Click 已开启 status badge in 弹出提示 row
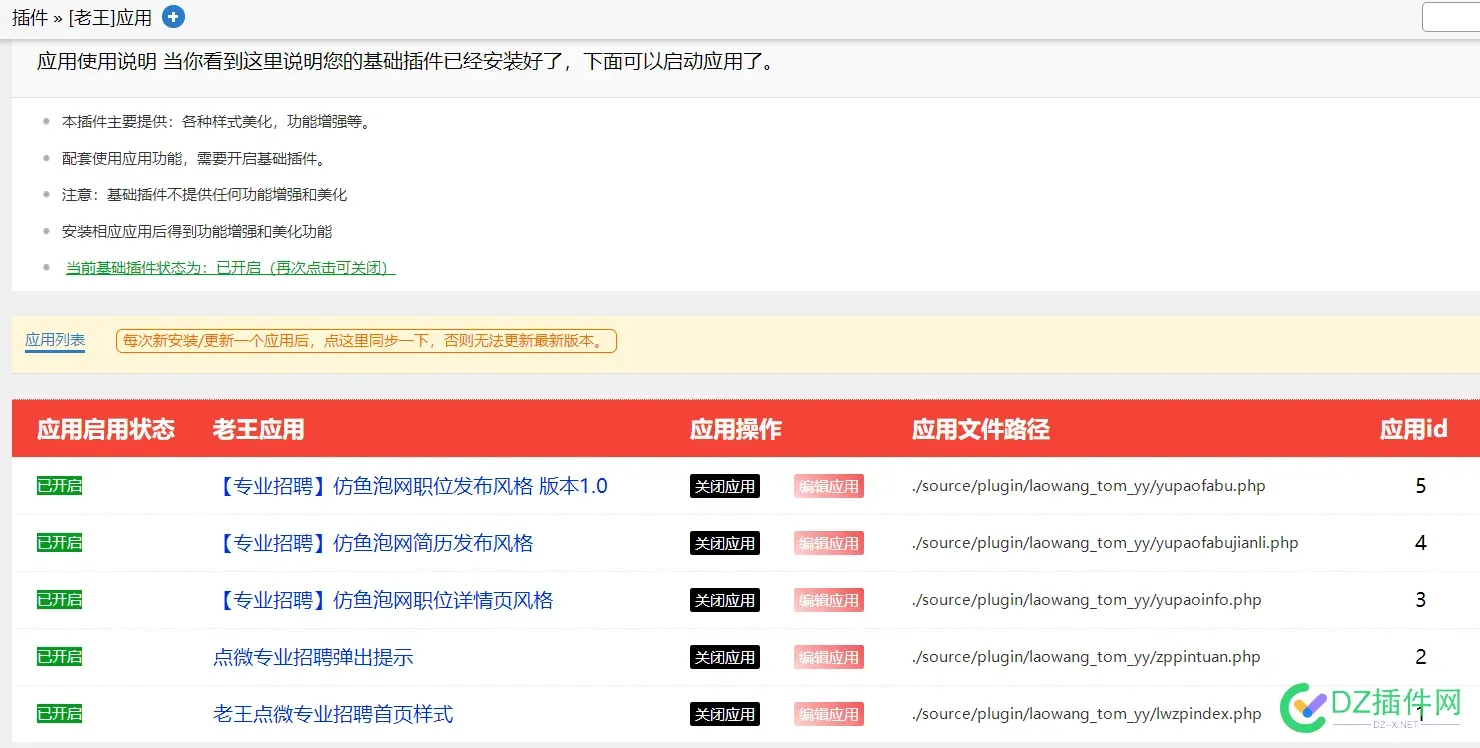 point(59,657)
